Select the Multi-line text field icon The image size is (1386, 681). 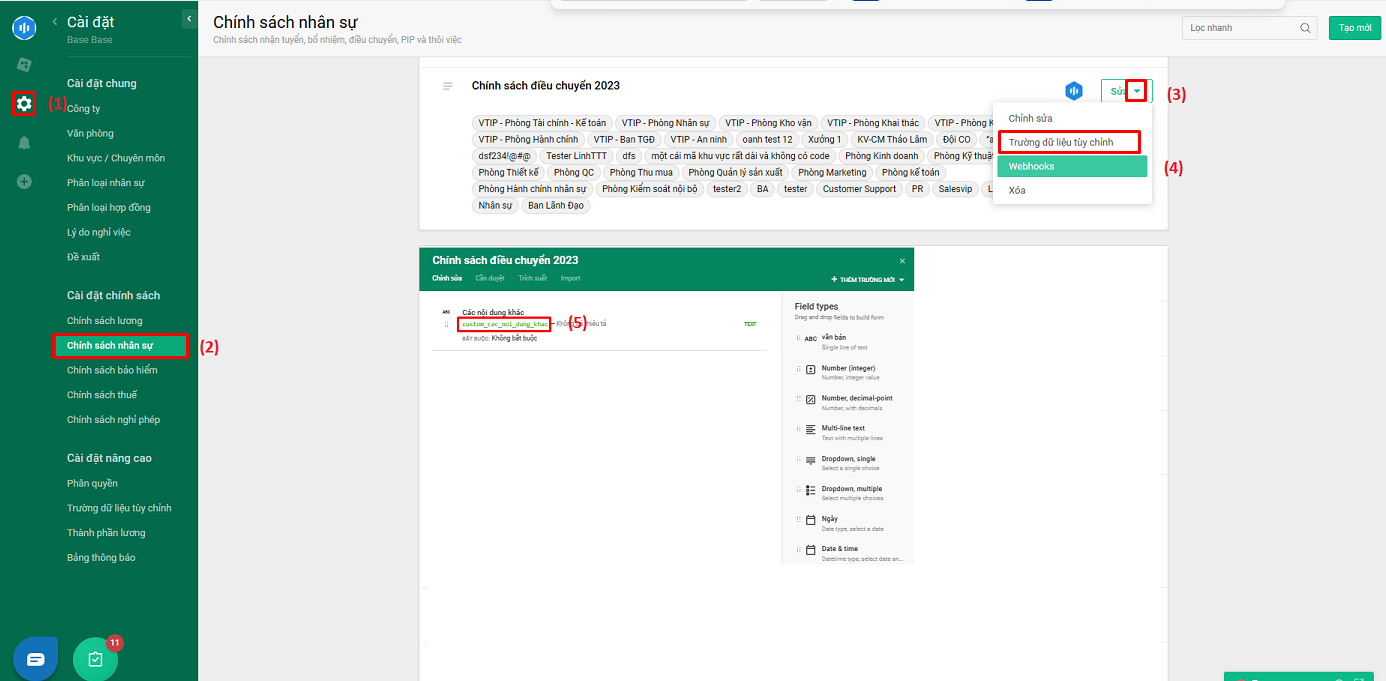pos(810,429)
